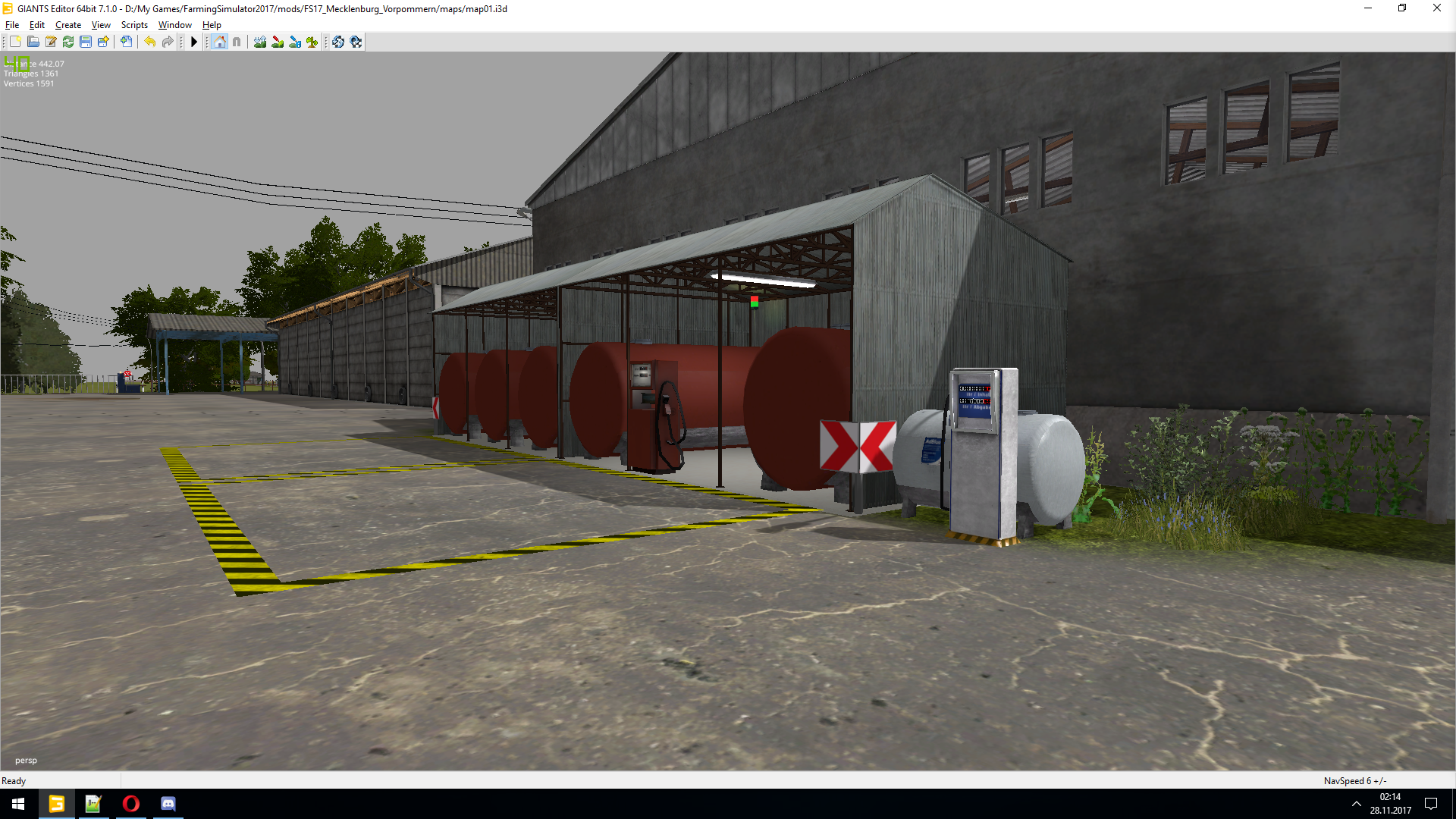Screen dimensions: 1456x819
Task: Enable terrain sculpt mode icon
Action: tap(260, 42)
